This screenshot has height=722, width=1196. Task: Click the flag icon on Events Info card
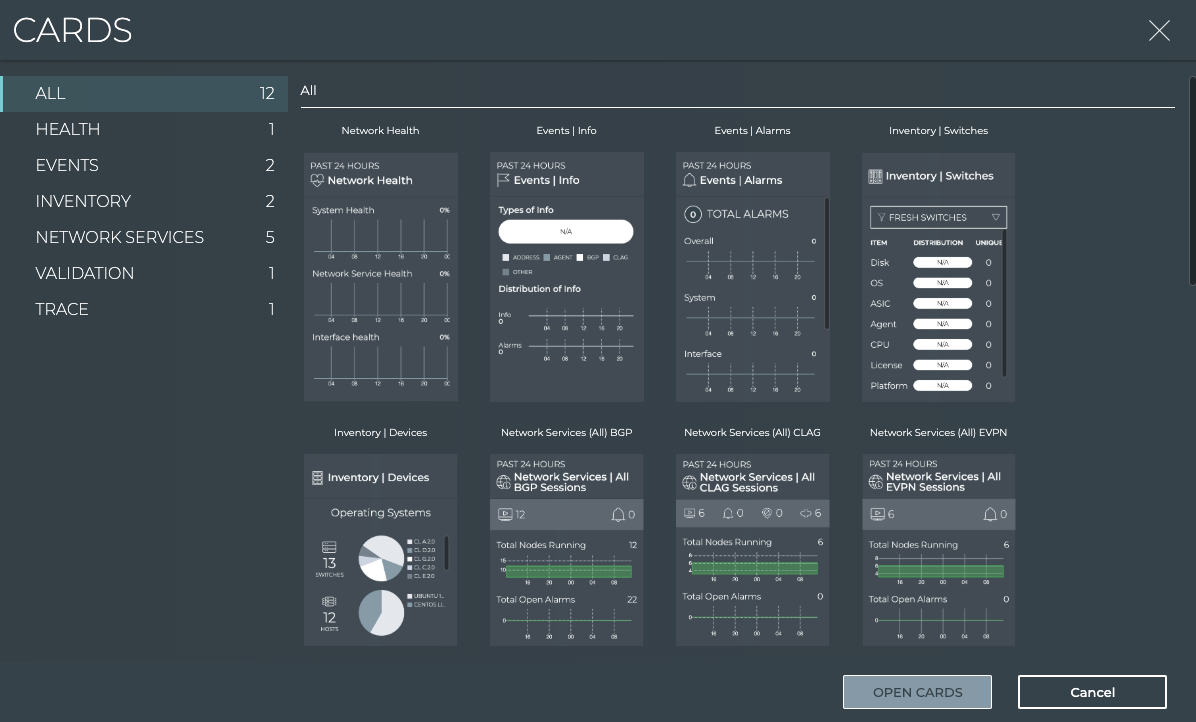(504, 181)
